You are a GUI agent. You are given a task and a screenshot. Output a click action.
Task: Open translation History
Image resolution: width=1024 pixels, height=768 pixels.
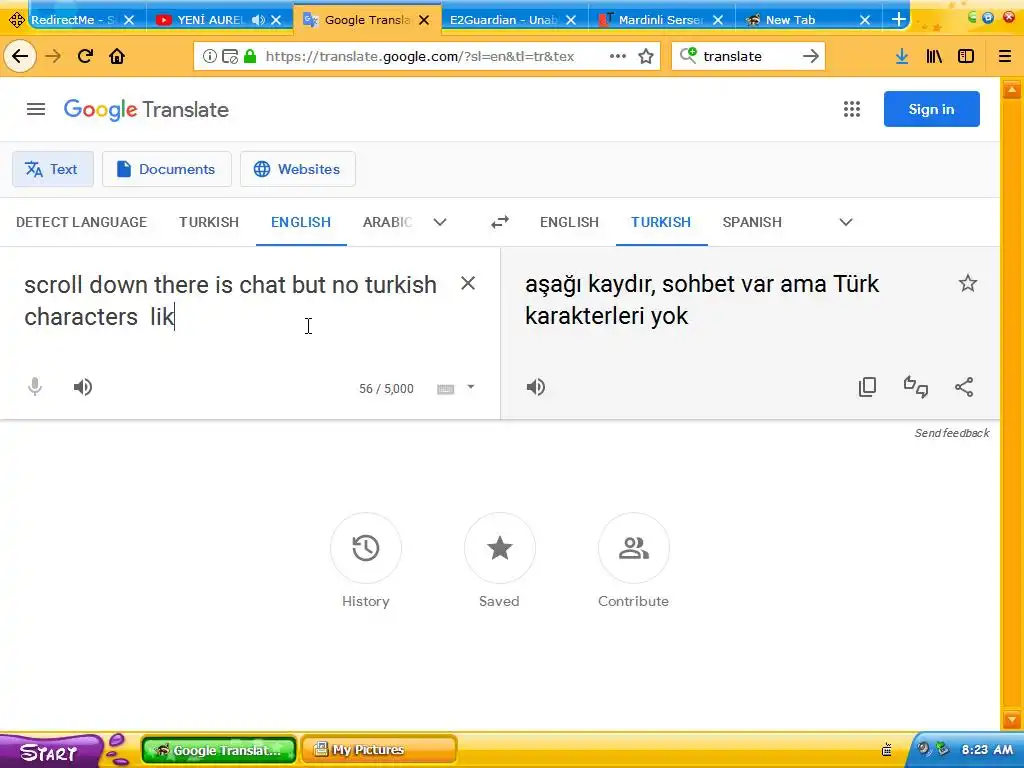pos(366,548)
